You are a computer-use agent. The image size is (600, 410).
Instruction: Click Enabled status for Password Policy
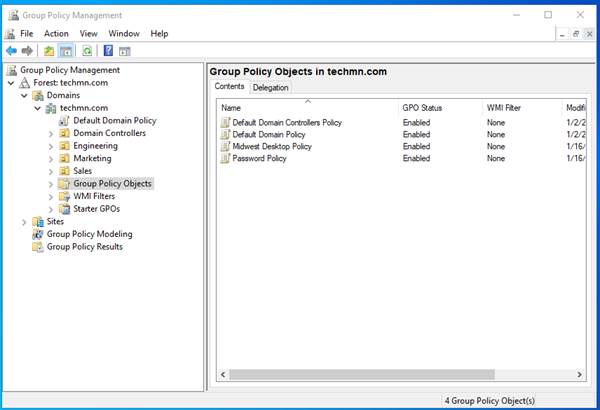(x=416, y=158)
